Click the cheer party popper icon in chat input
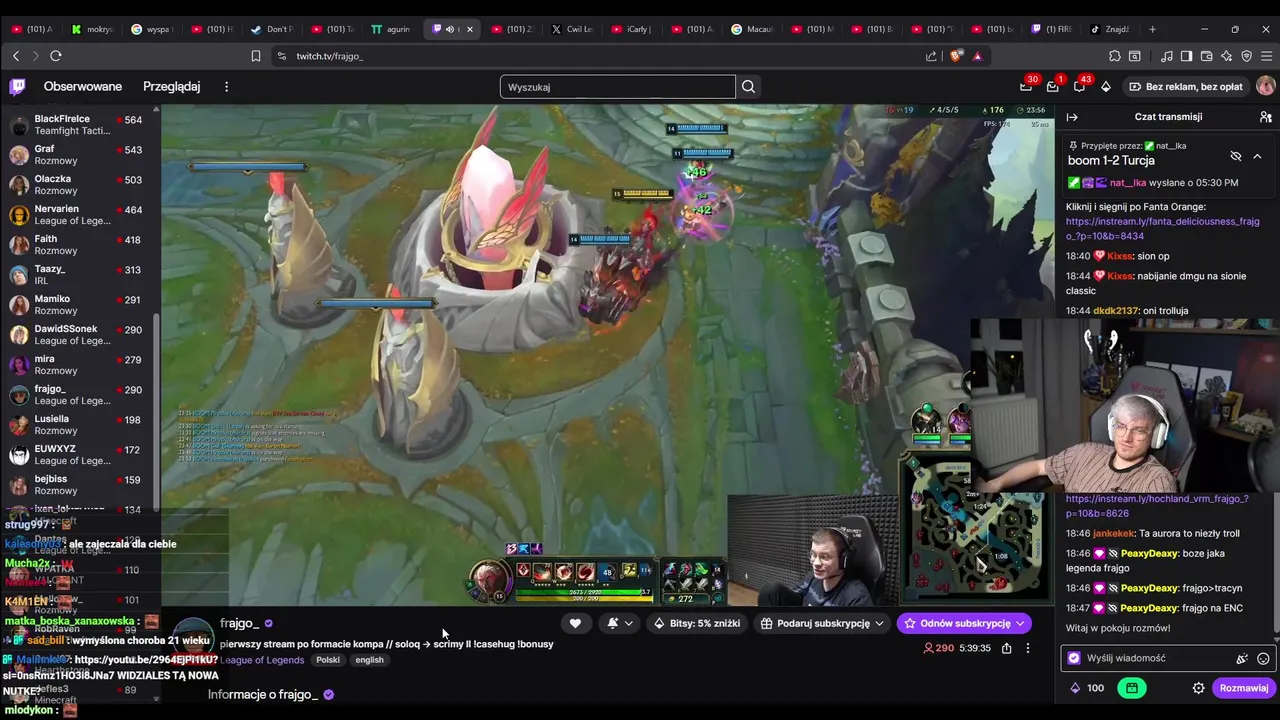Viewport: 1280px width, 720px height. [1242, 658]
